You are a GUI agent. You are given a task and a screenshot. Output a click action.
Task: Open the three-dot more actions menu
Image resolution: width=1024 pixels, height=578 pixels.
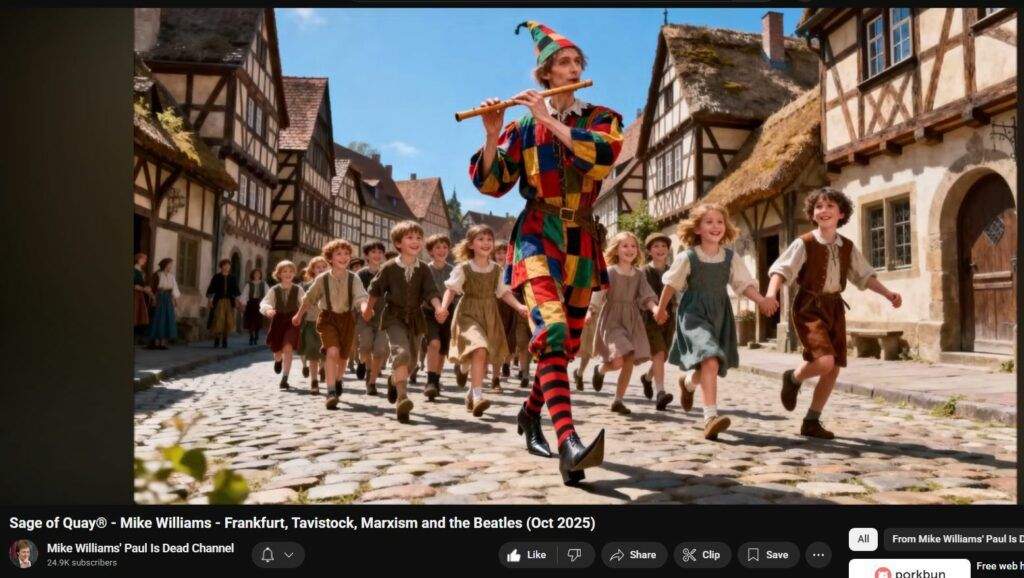[x=818, y=555]
